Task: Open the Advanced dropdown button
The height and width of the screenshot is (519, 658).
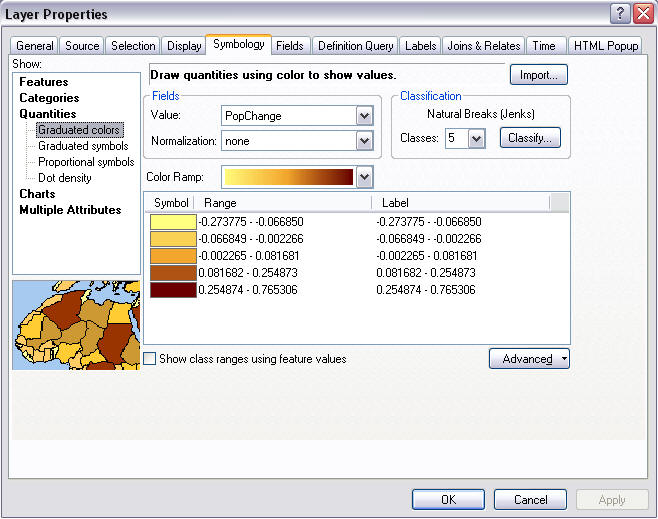Action: pyautogui.click(x=529, y=359)
